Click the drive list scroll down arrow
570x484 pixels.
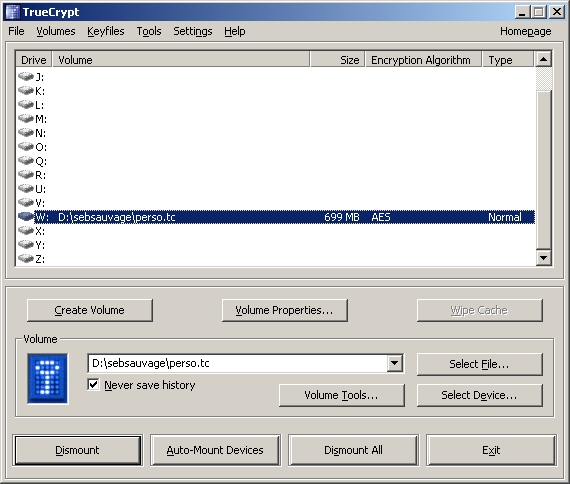[543, 257]
